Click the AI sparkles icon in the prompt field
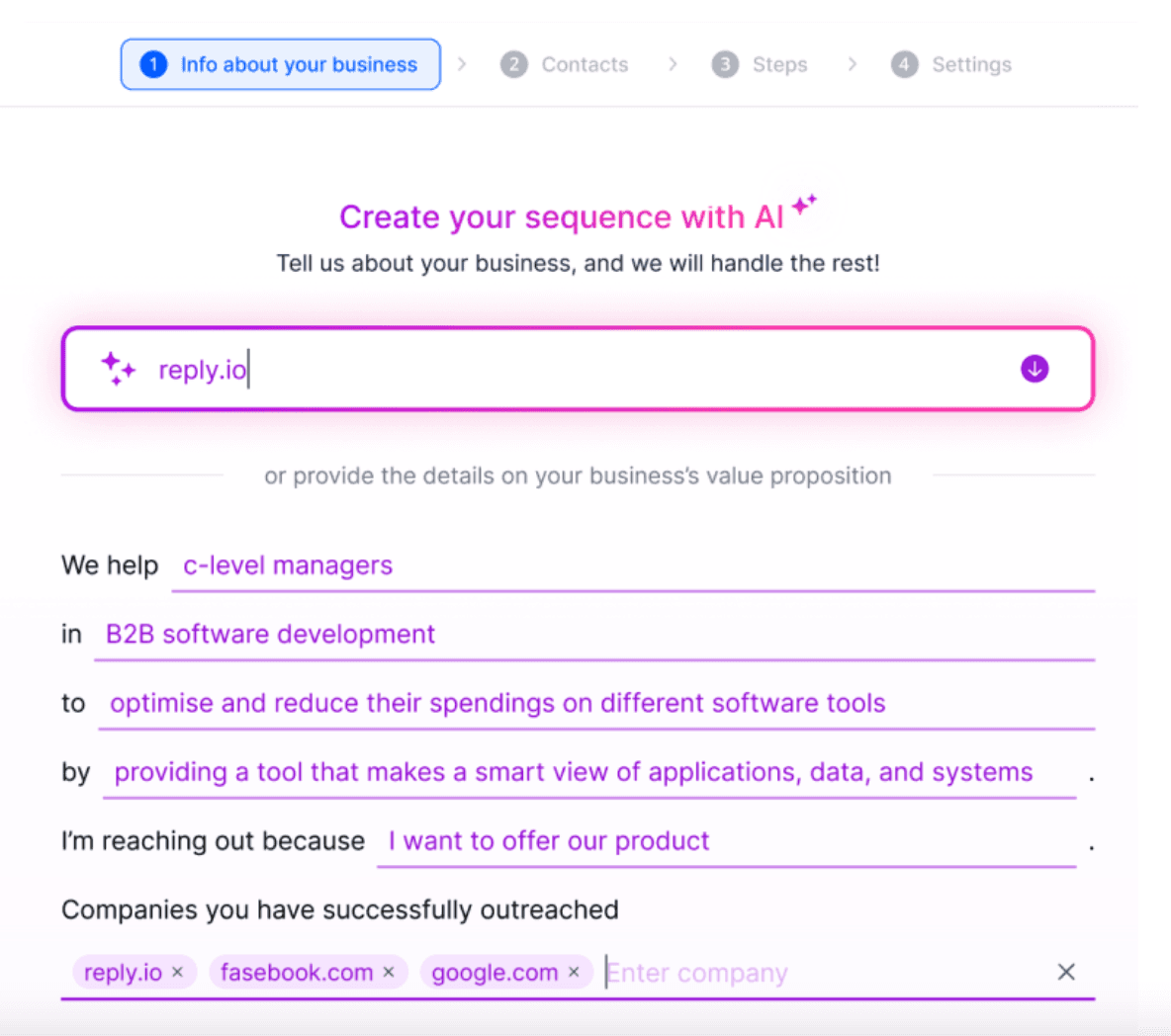Image resolution: width=1171 pixels, height=1036 pixels. tap(119, 368)
